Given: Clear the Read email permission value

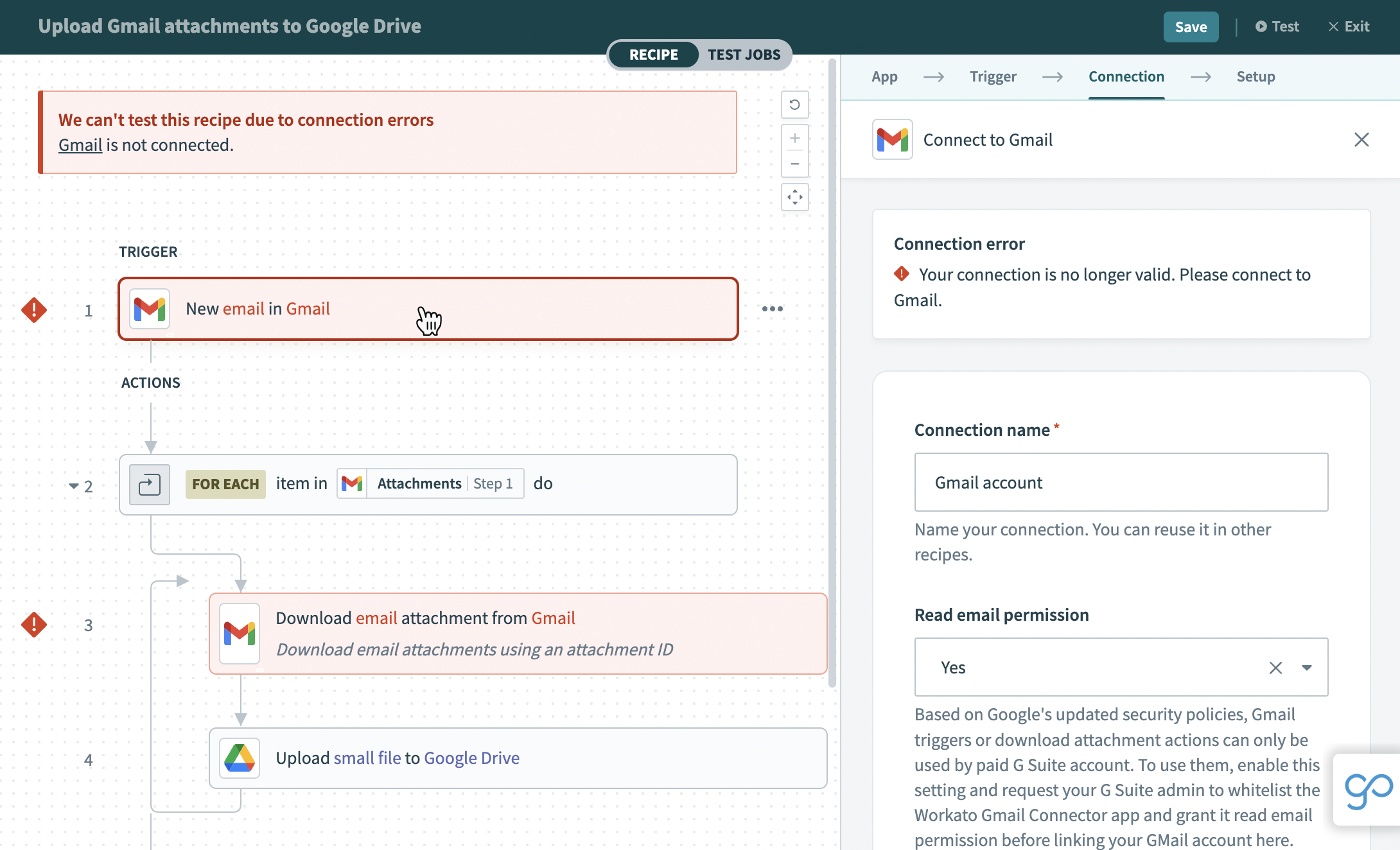Looking at the screenshot, I should pyautogui.click(x=1275, y=668).
